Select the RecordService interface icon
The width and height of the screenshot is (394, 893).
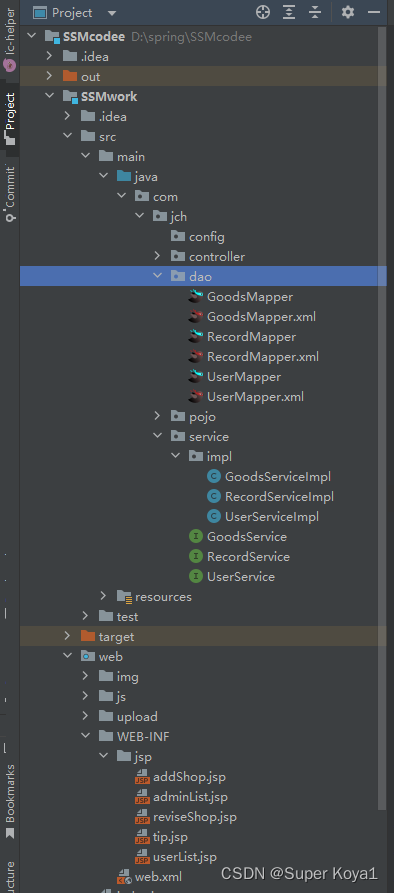tap(196, 556)
